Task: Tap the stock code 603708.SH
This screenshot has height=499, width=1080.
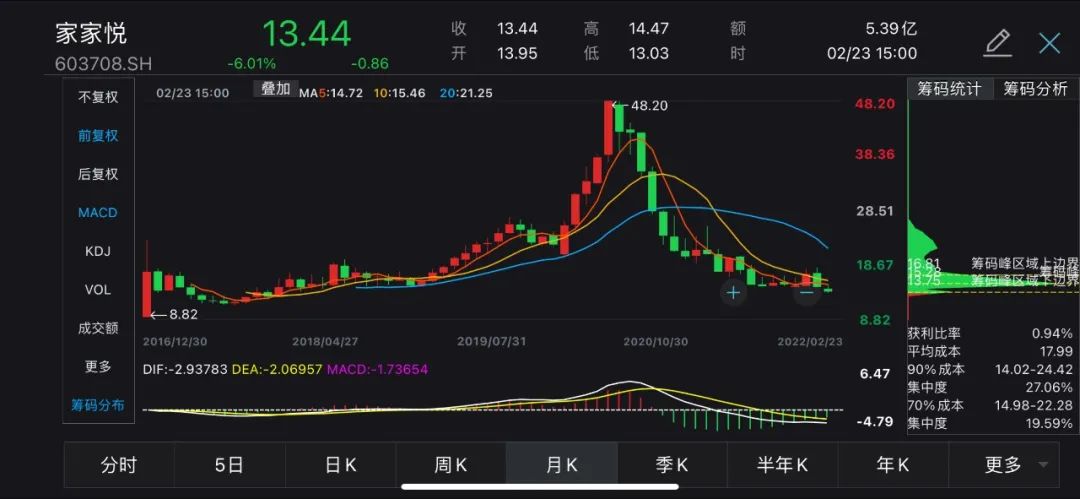Action: pos(103,64)
